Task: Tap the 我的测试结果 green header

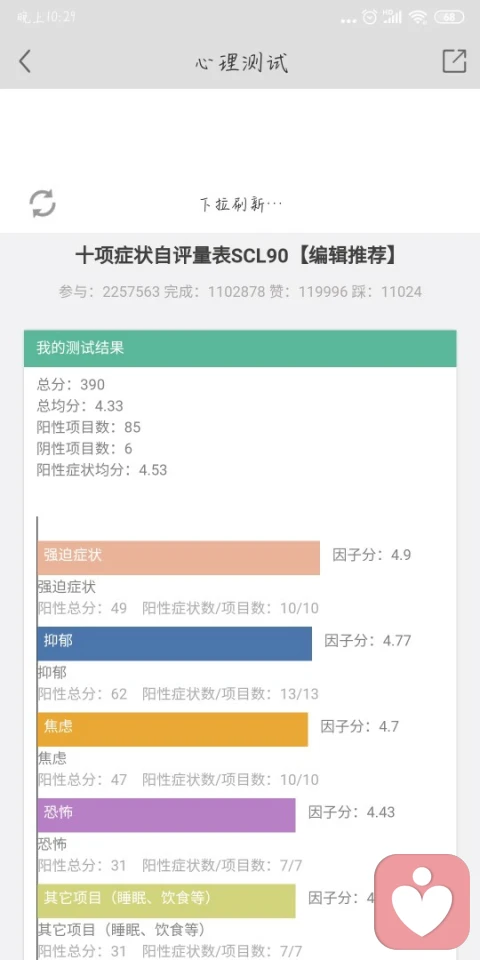Action: pos(240,348)
